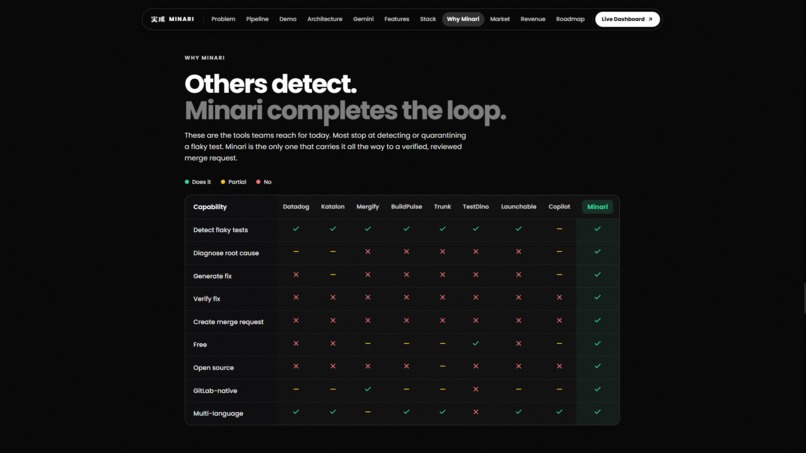Screen dimensions: 806x453
Task: Click TestDino's red cross for Multi-language
Action: pyautogui.click(x=475, y=412)
